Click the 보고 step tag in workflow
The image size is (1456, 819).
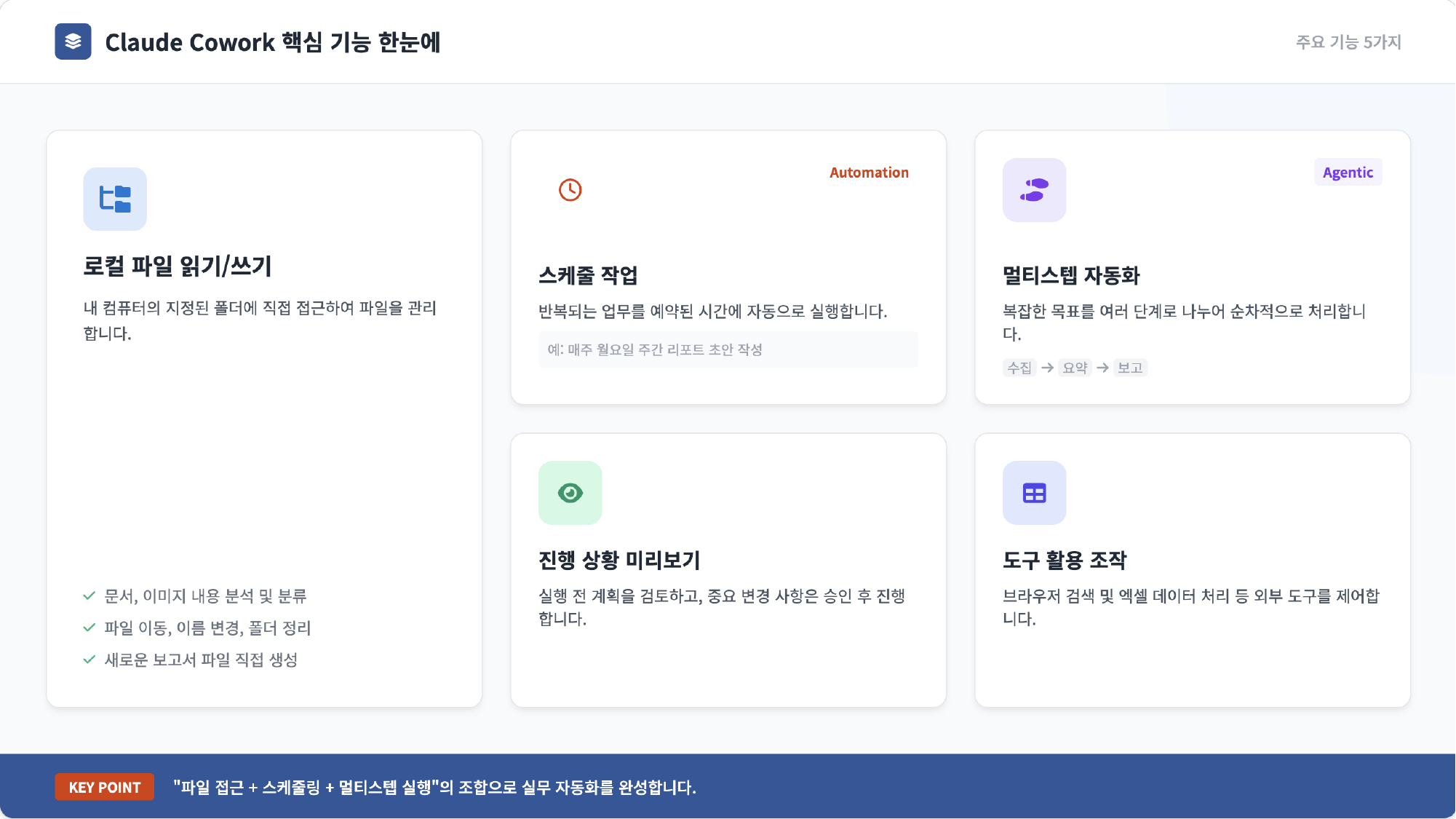coord(1130,368)
